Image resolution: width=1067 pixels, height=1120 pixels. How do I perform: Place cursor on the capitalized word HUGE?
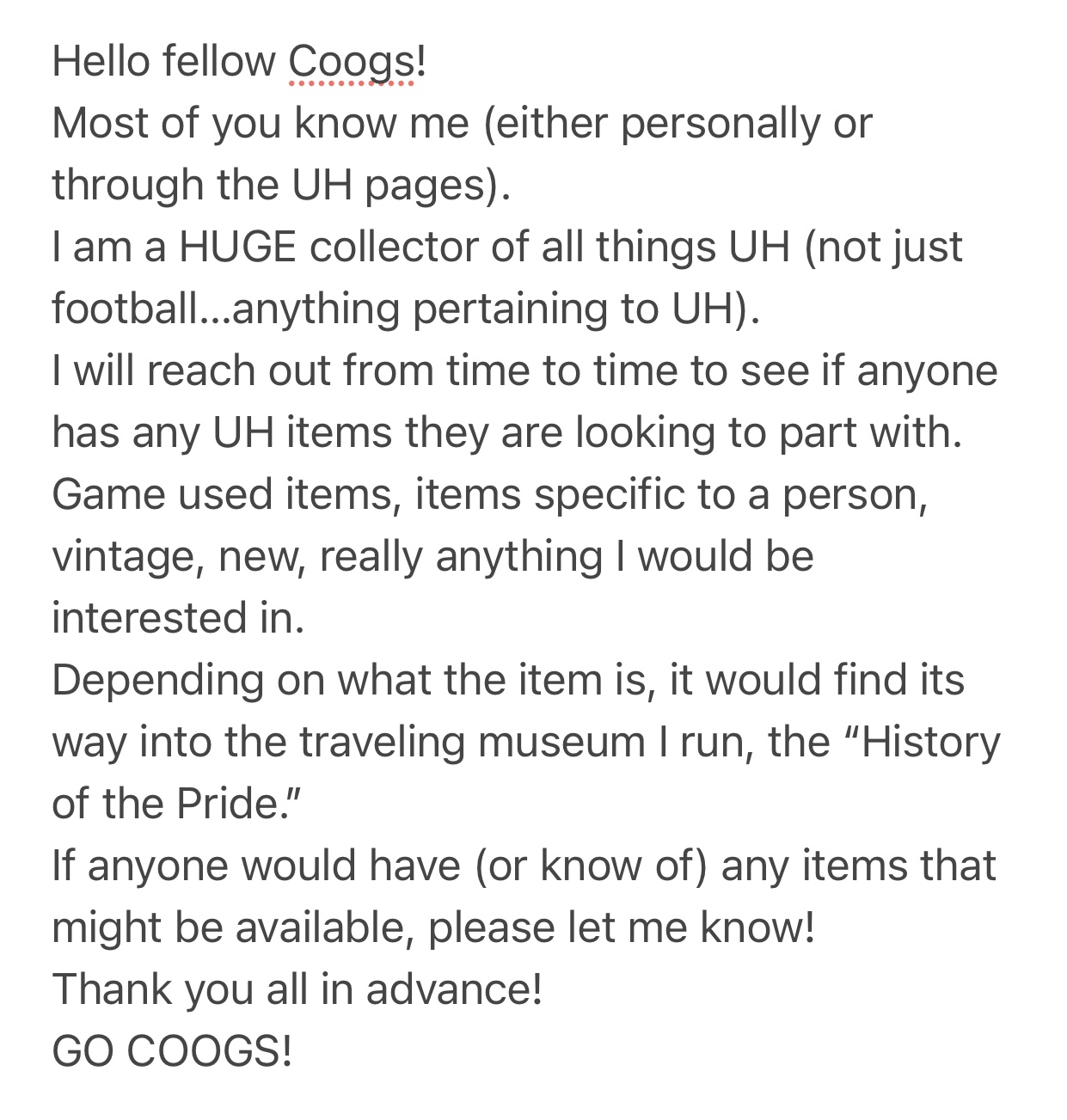coord(238,248)
